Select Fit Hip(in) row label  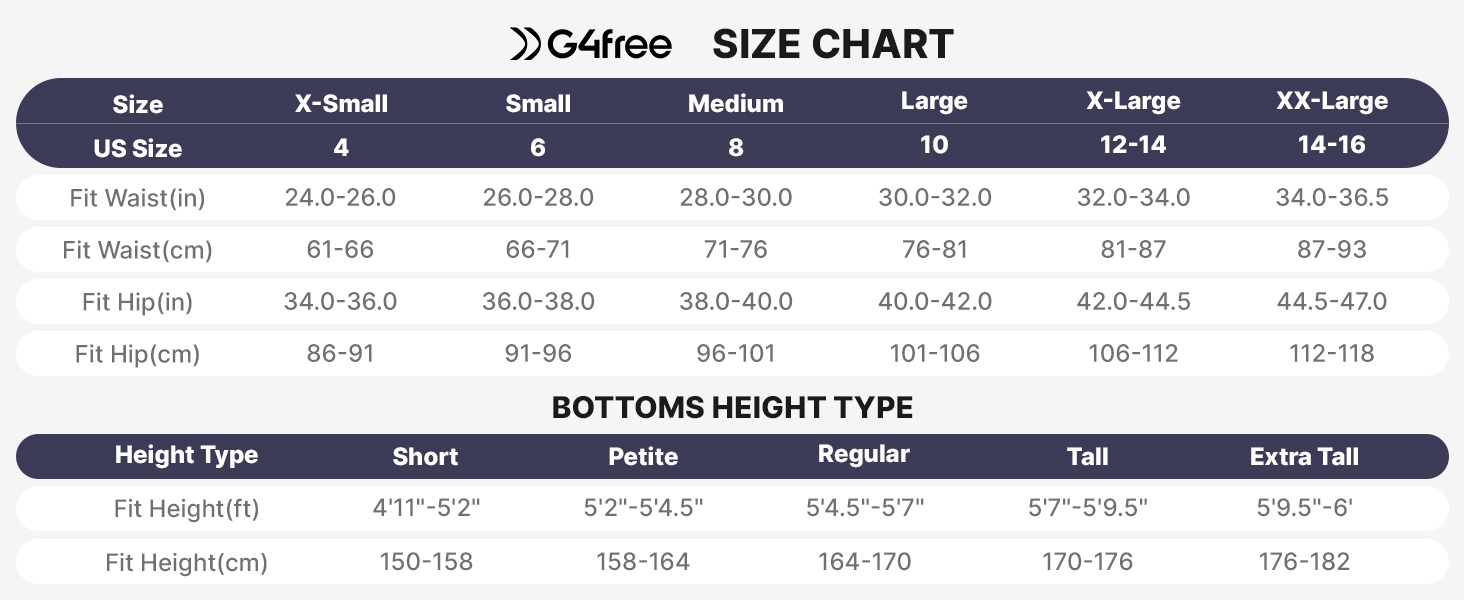[x=137, y=302]
